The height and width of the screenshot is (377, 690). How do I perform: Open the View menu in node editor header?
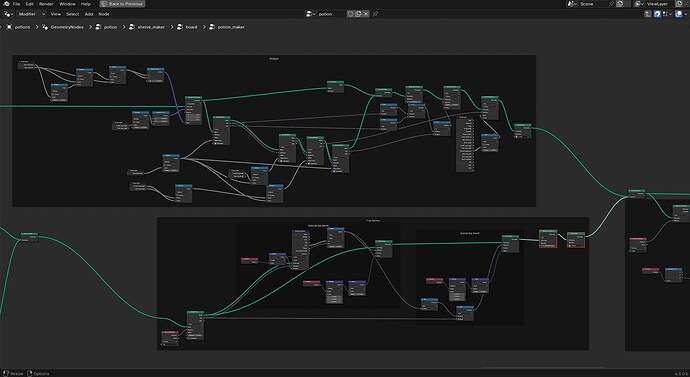tap(56, 14)
